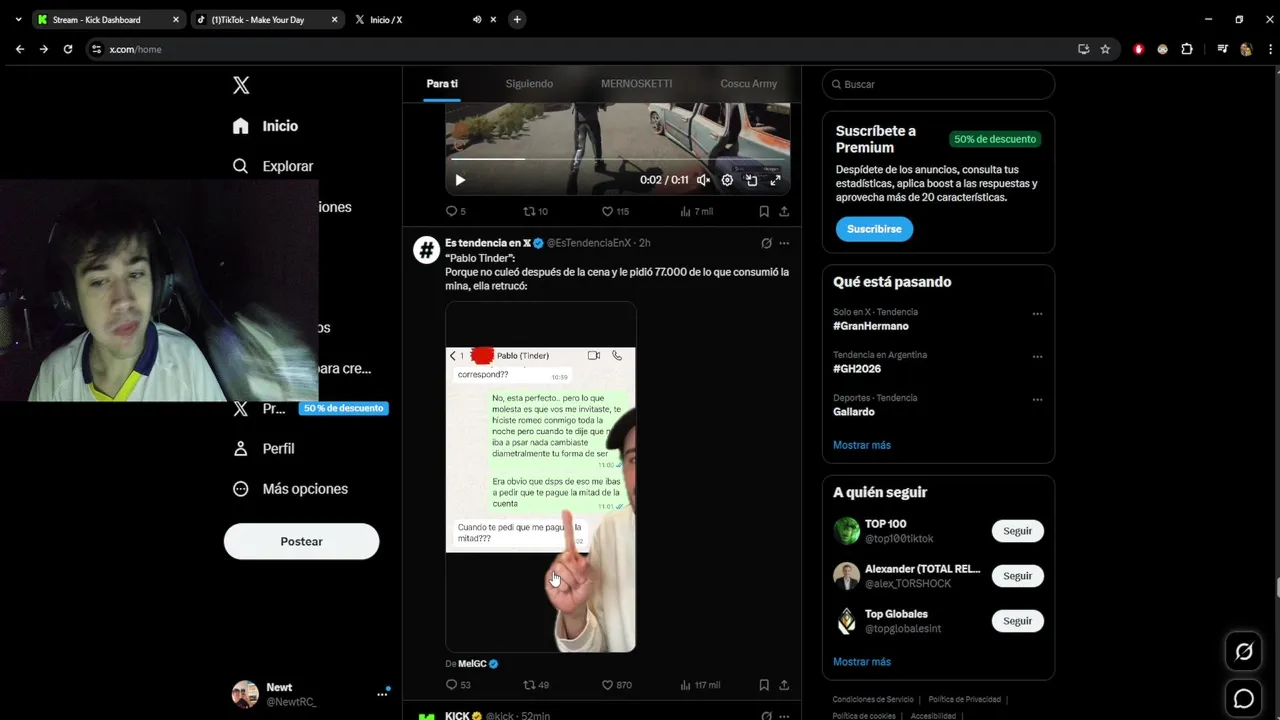Repost the post with 10 reposts
This screenshot has height=720, width=1280.
[536, 211]
